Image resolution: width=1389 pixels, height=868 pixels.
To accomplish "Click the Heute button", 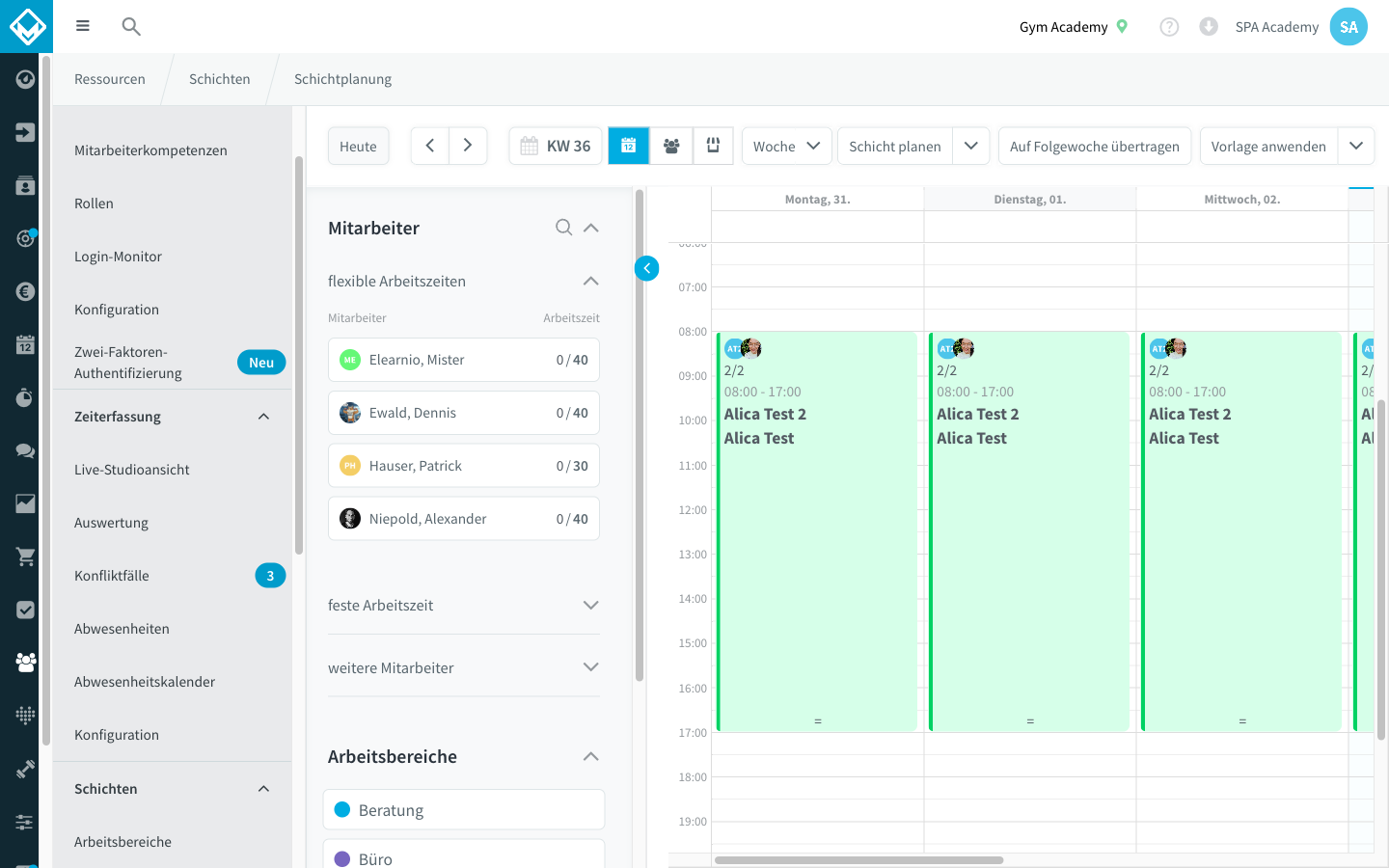I will pyautogui.click(x=358, y=146).
